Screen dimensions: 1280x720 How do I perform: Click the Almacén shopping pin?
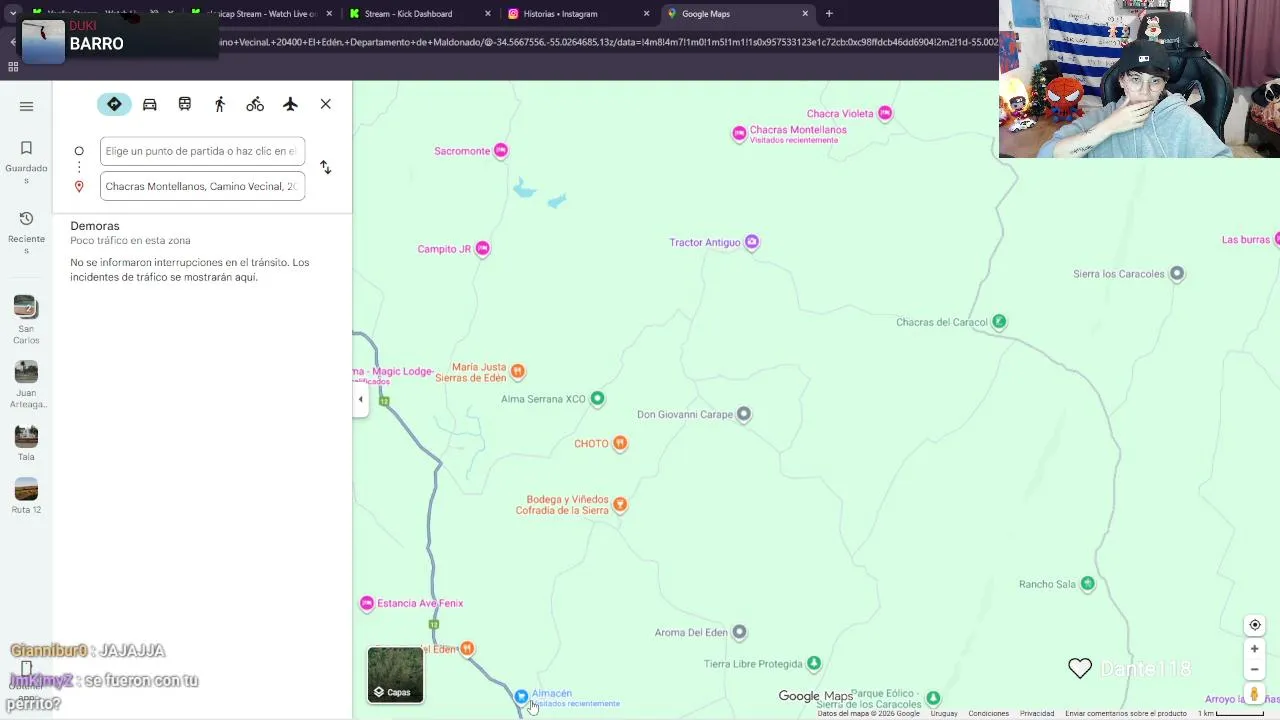pos(521,696)
